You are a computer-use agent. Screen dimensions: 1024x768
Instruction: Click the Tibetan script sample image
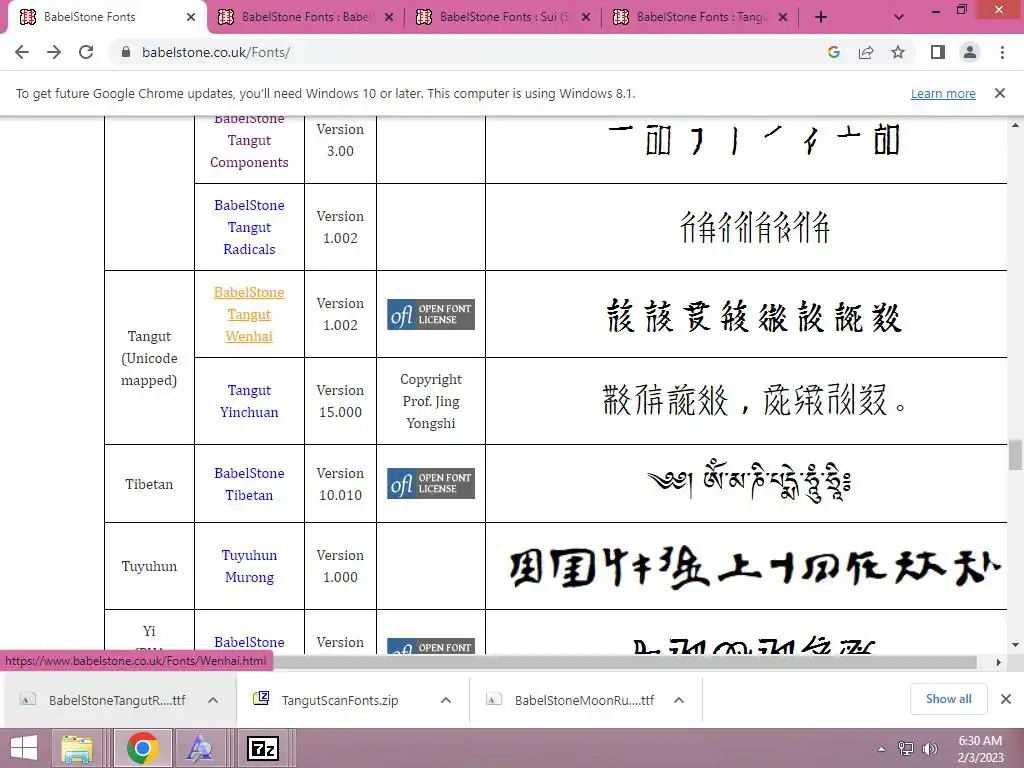point(749,482)
